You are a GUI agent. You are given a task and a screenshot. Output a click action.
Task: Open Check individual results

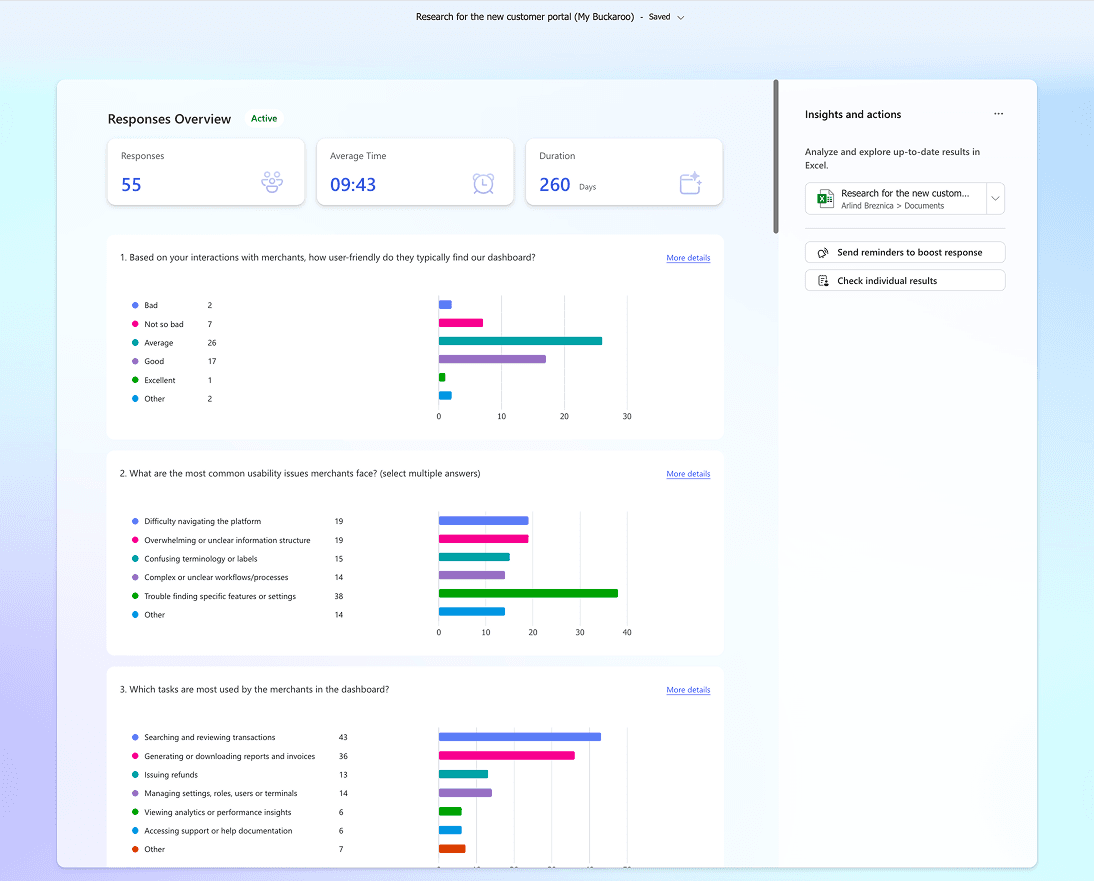click(x=905, y=280)
